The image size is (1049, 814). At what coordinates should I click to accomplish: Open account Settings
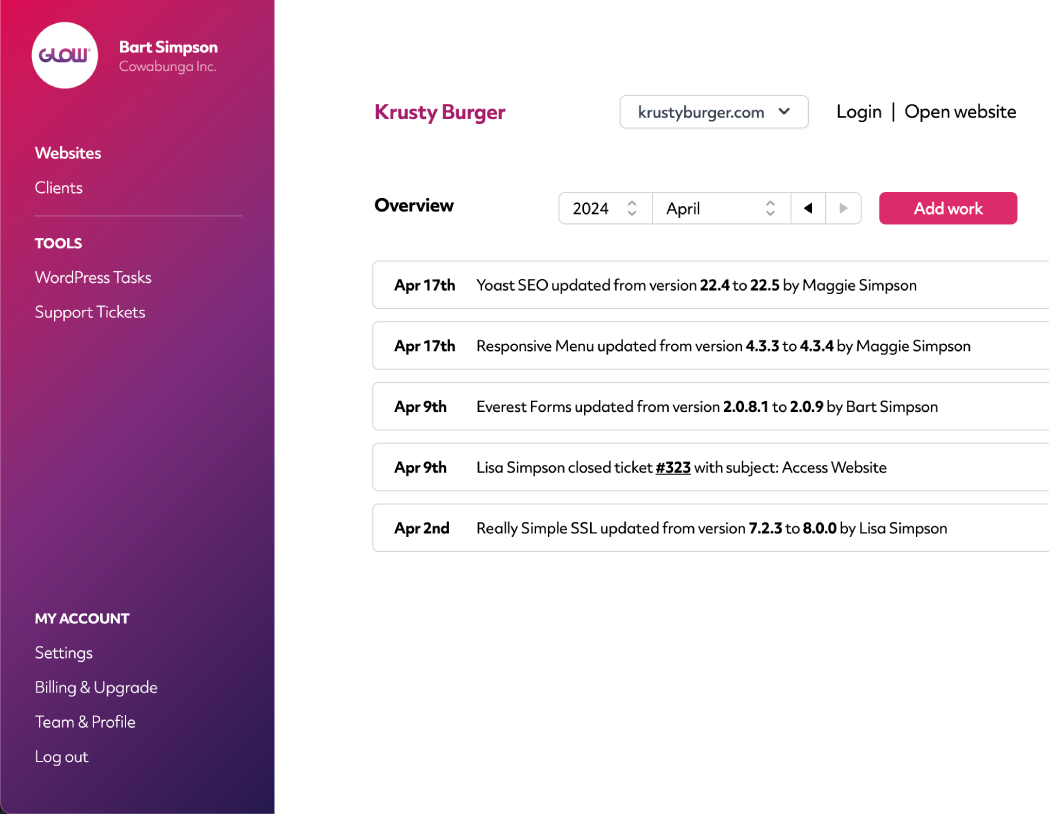64,653
